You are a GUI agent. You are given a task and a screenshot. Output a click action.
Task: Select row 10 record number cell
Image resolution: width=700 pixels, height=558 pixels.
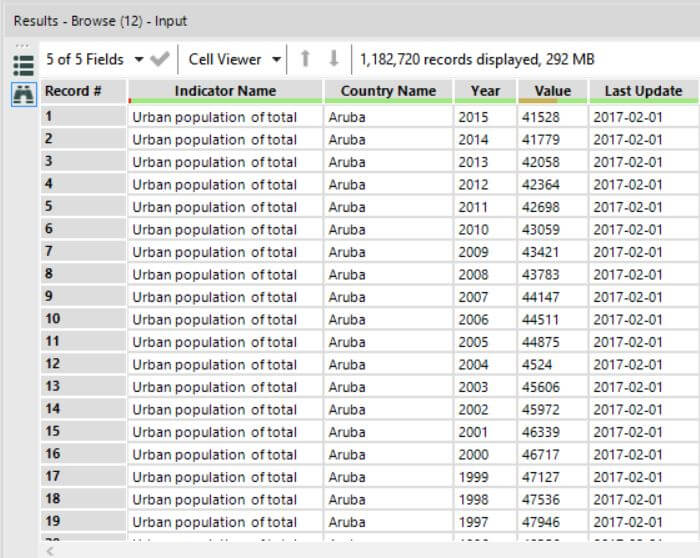coord(83,319)
